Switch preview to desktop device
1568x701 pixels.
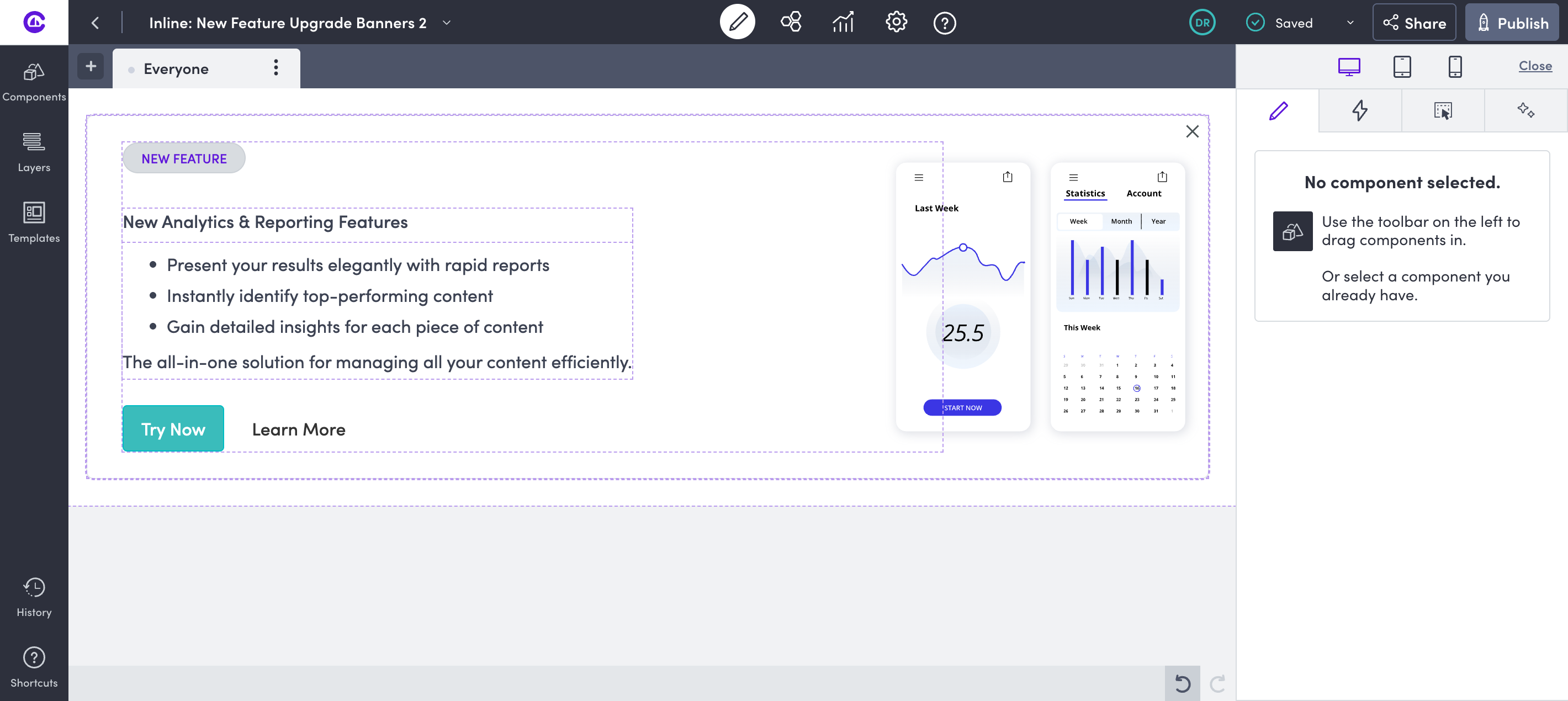click(1349, 66)
